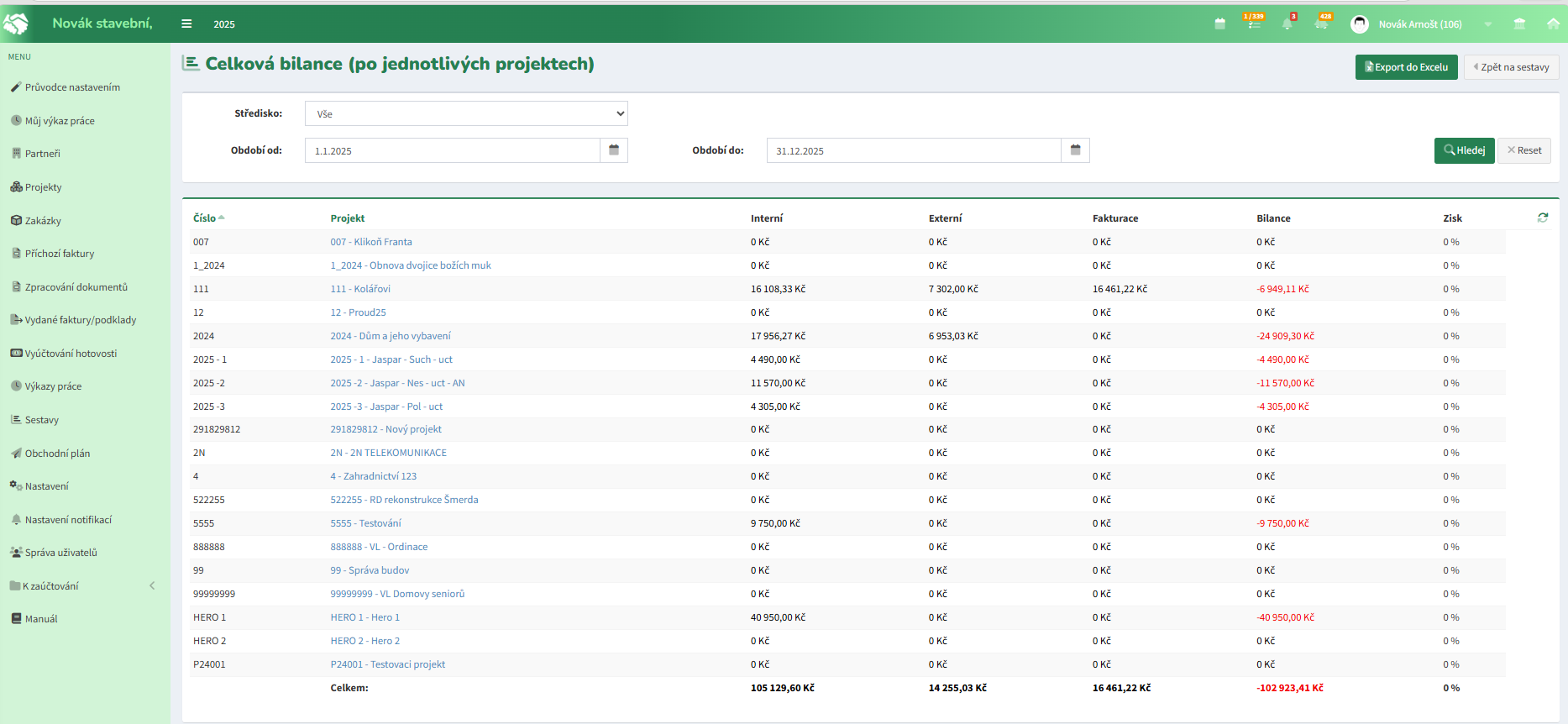
Task: Click the Správa uživatelů users icon
Action: pyautogui.click(x=16, y=552)
